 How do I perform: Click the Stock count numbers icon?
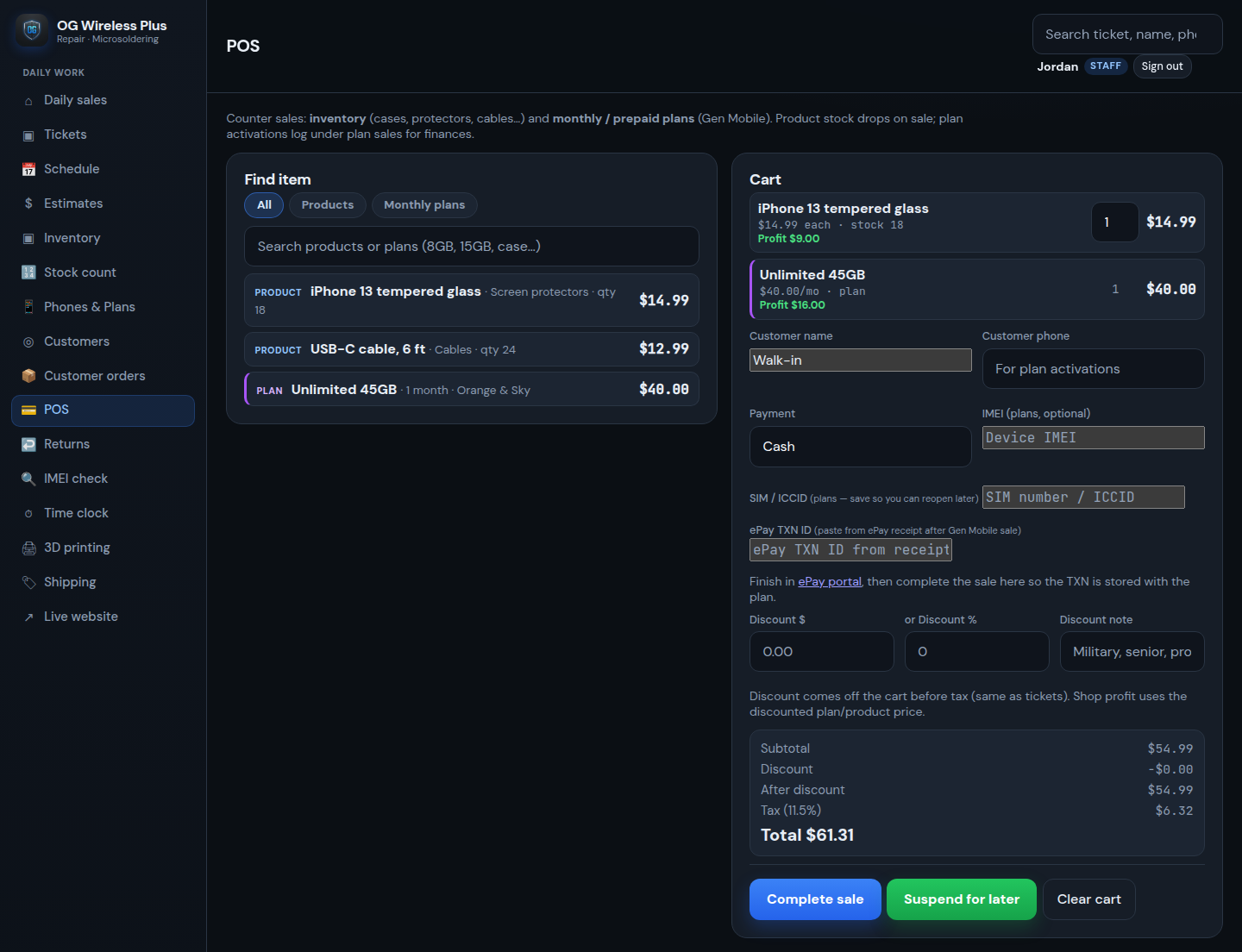(28, 272)
